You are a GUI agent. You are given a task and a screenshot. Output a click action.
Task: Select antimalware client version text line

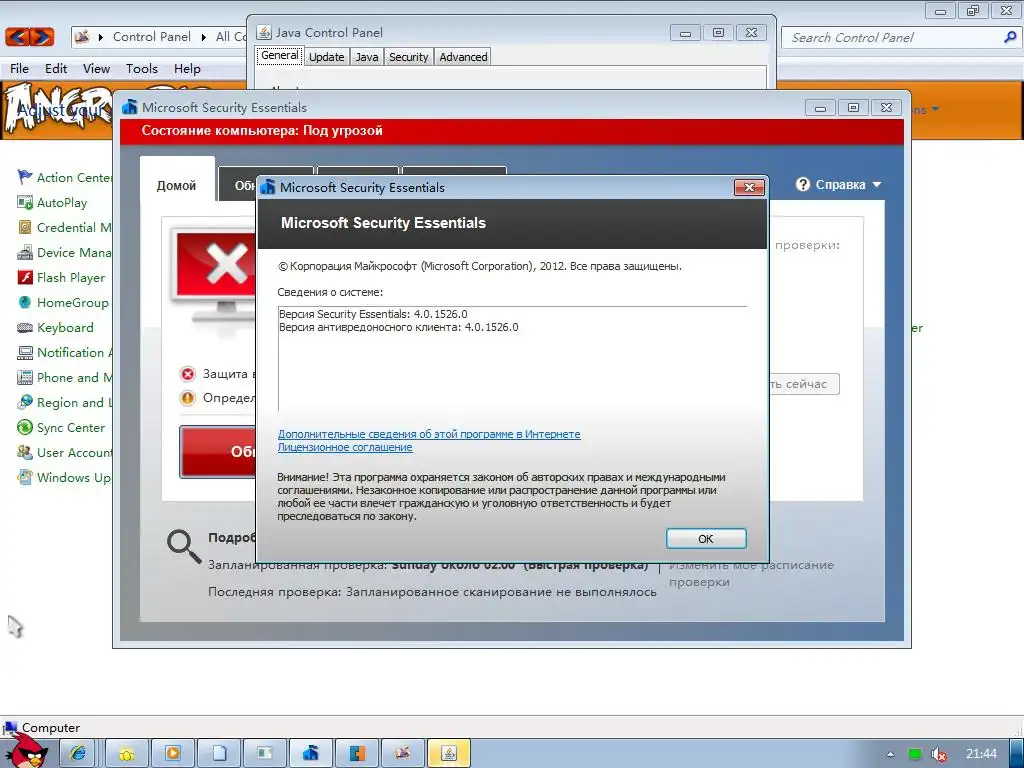398,327
